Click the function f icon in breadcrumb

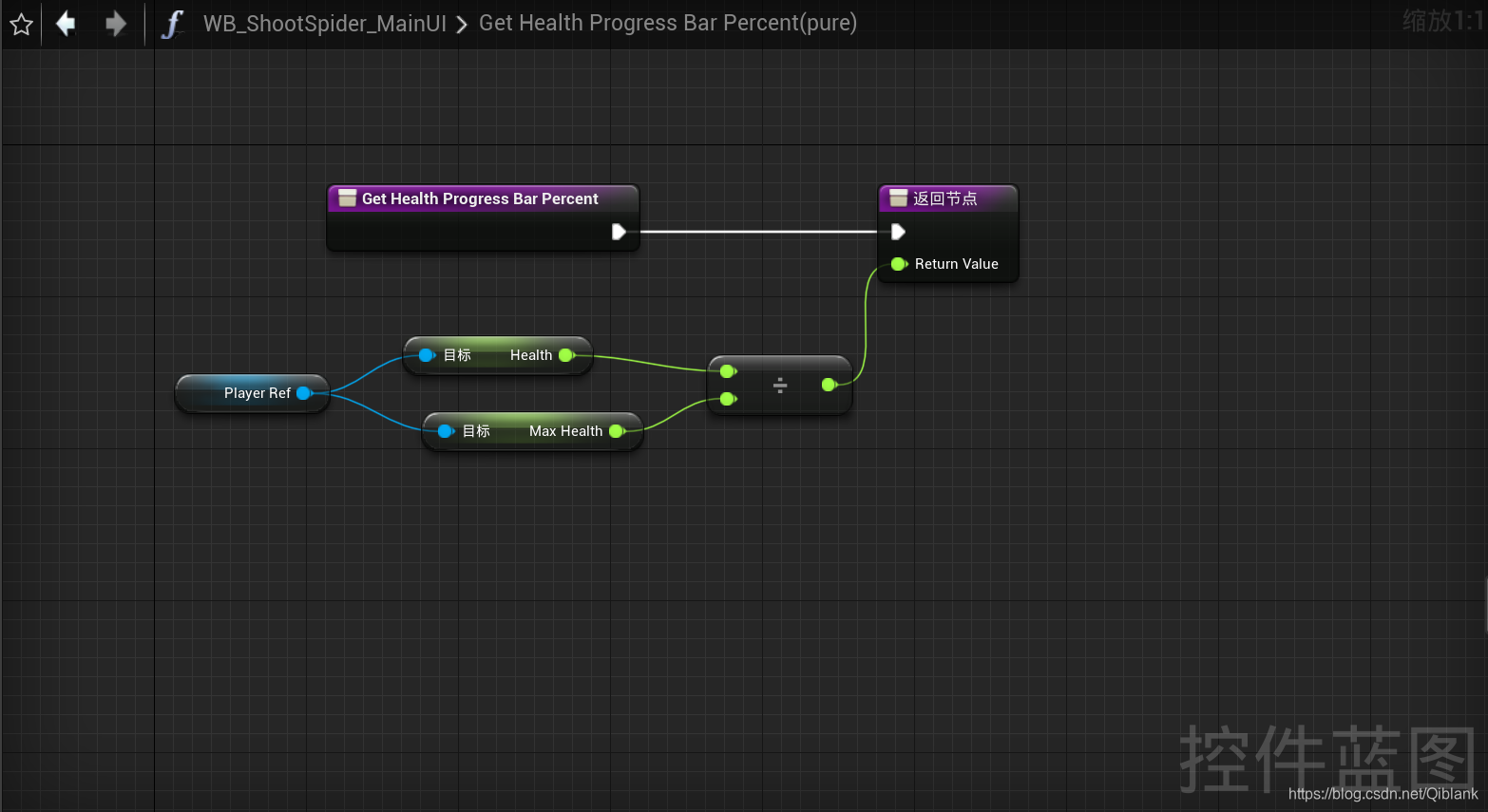click(x=172, y=24)
